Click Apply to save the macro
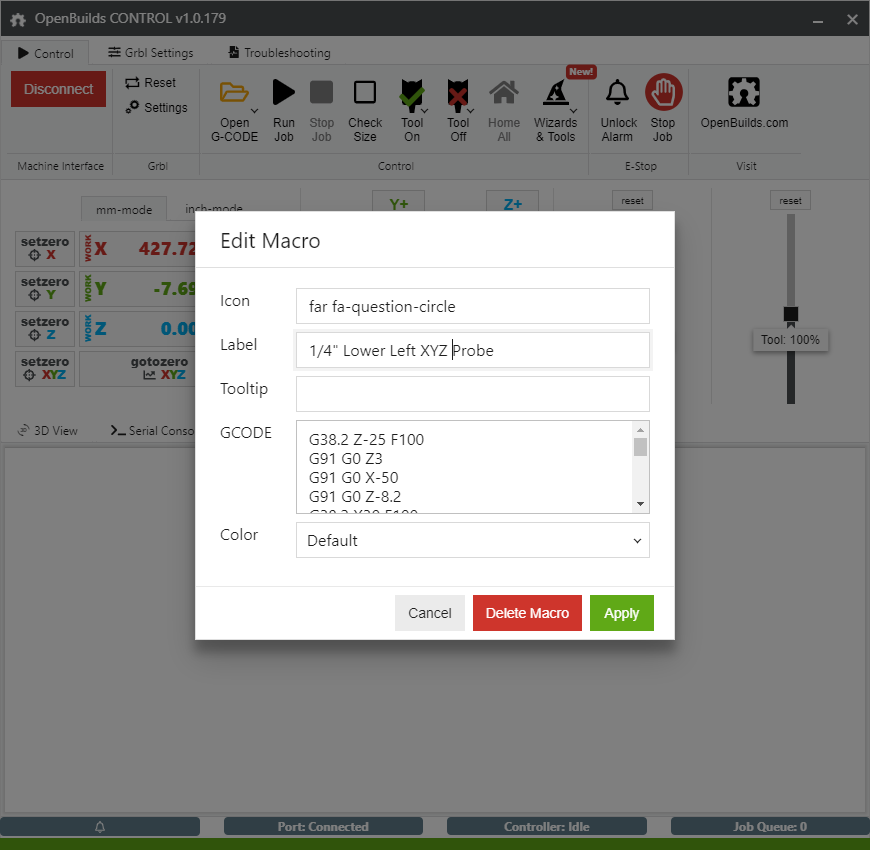 tap(621, 613)
